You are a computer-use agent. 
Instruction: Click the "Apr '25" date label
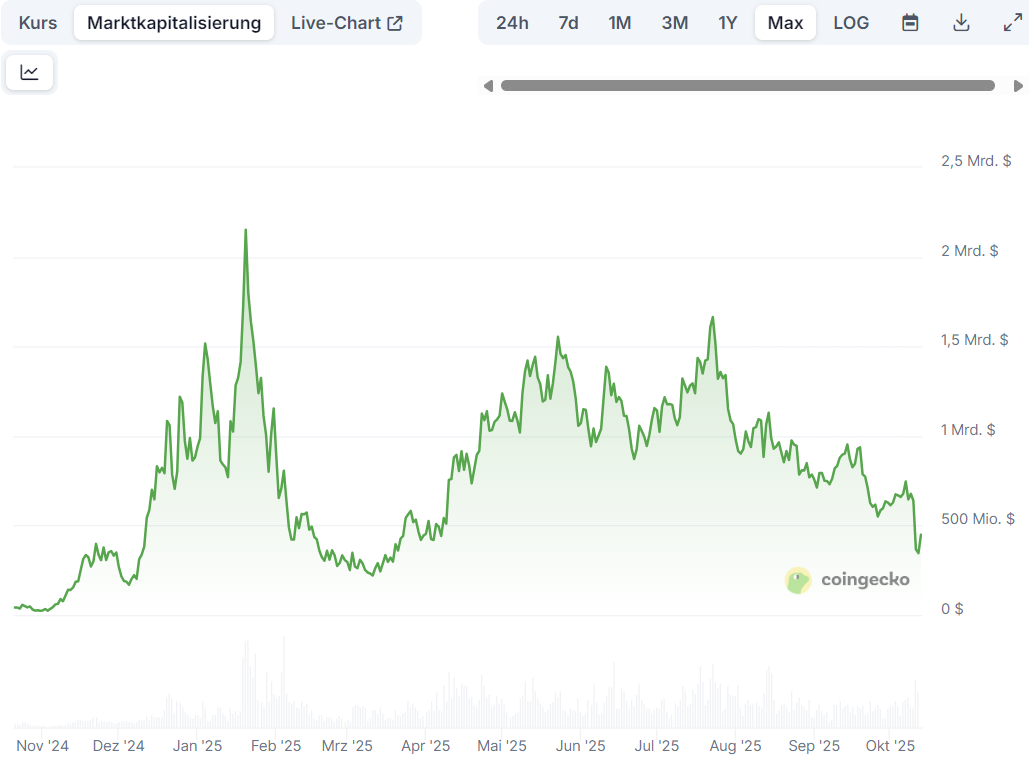pyautogui.click(x=425, y=746)
